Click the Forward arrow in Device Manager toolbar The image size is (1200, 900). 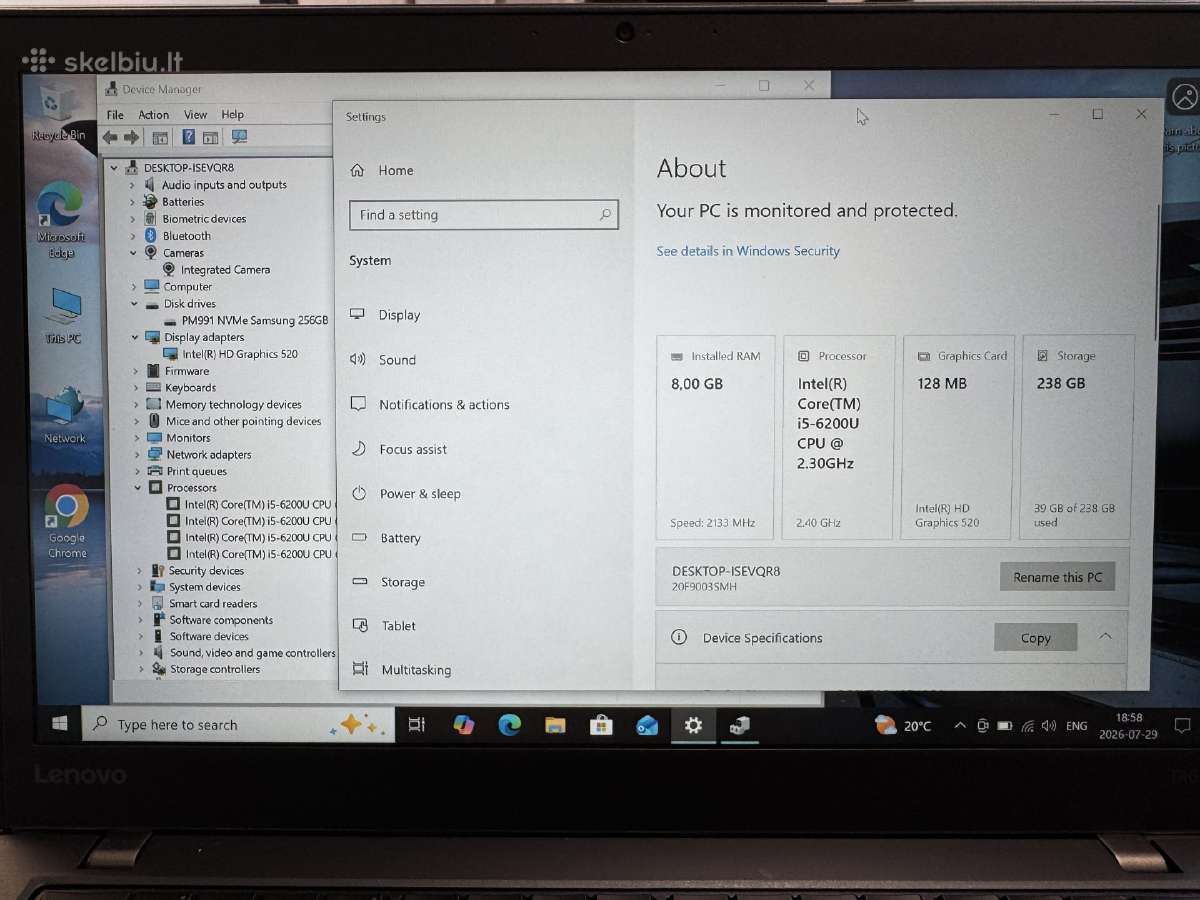pos(131,137)
